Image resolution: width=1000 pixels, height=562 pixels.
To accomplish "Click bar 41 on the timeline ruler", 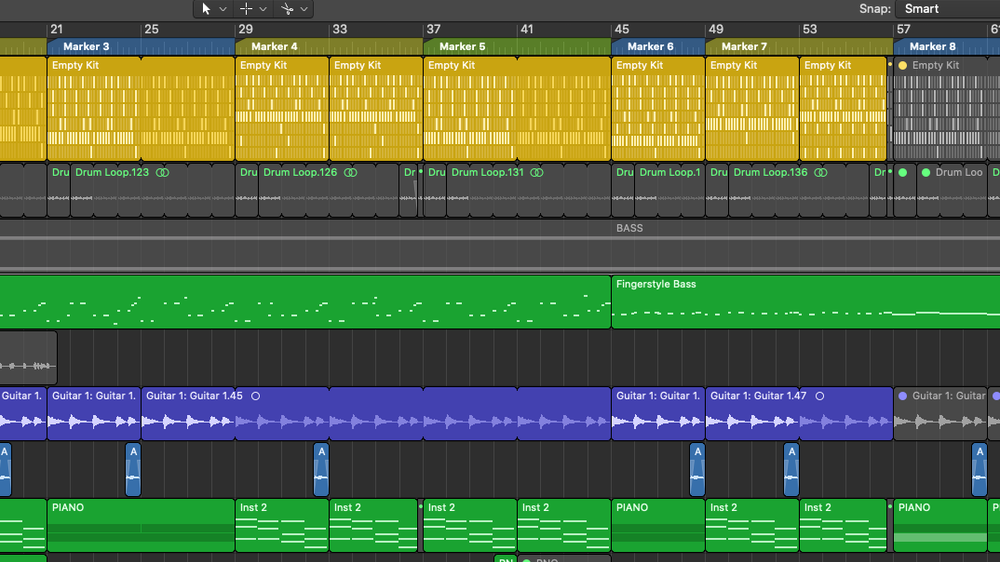I will [x=527, y=29].
